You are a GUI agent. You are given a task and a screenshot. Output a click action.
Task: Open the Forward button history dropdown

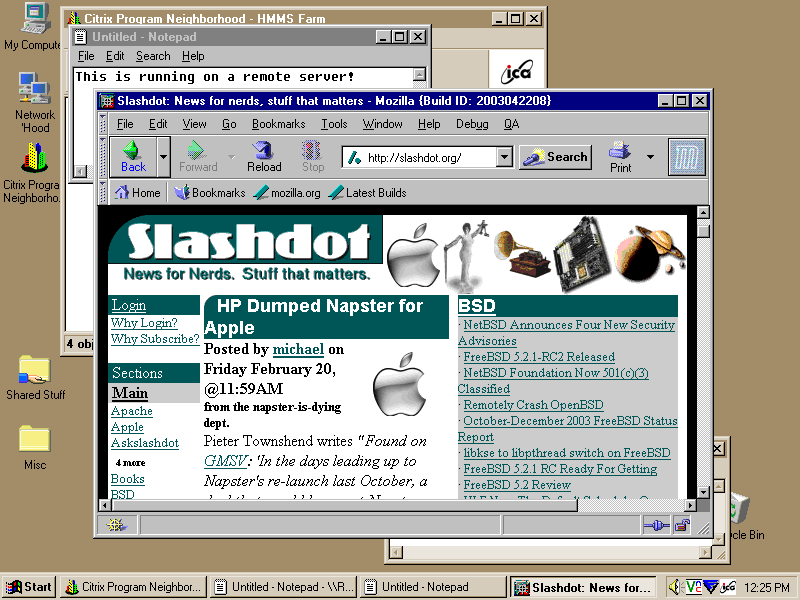coord(231,157)
